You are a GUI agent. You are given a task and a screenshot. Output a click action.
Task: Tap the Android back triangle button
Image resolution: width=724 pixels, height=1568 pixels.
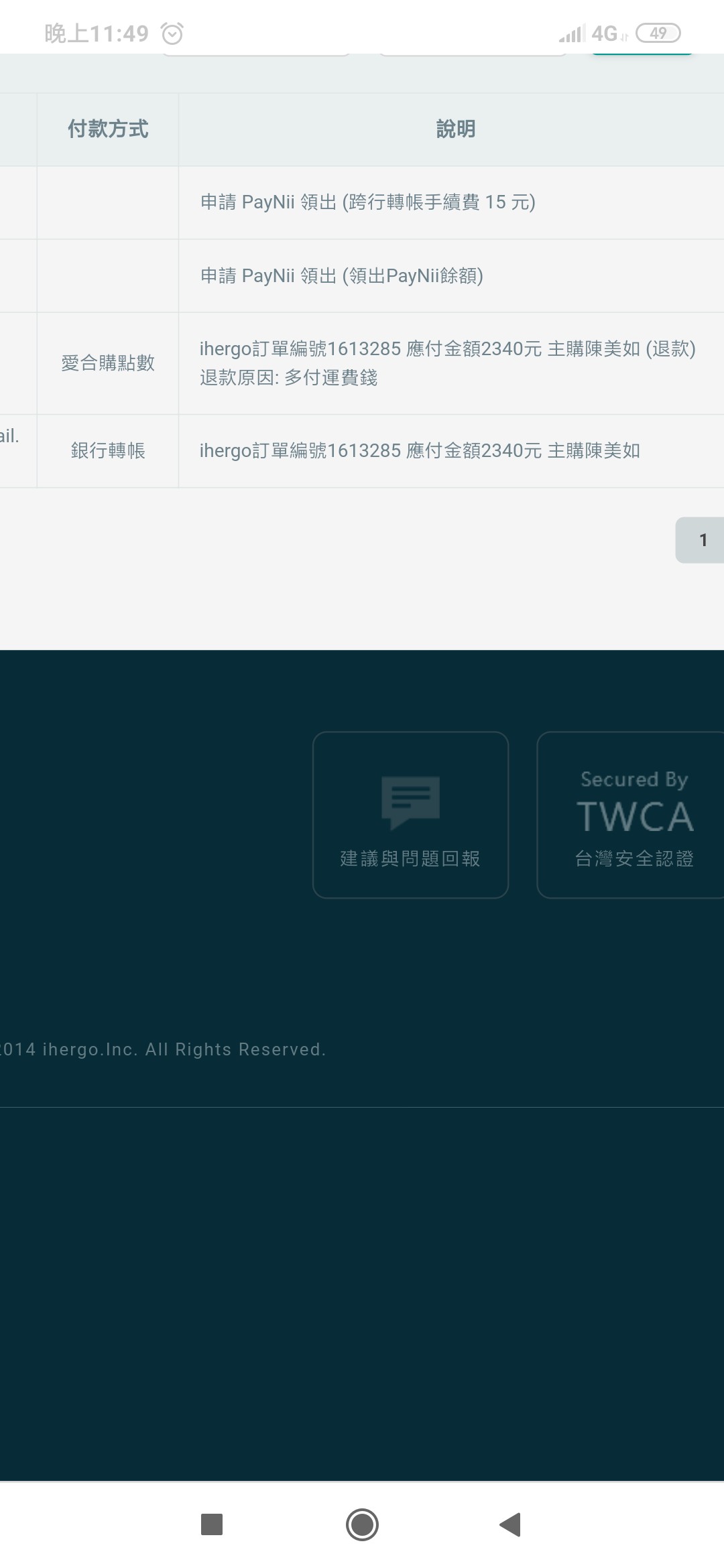coord(511,1524)
